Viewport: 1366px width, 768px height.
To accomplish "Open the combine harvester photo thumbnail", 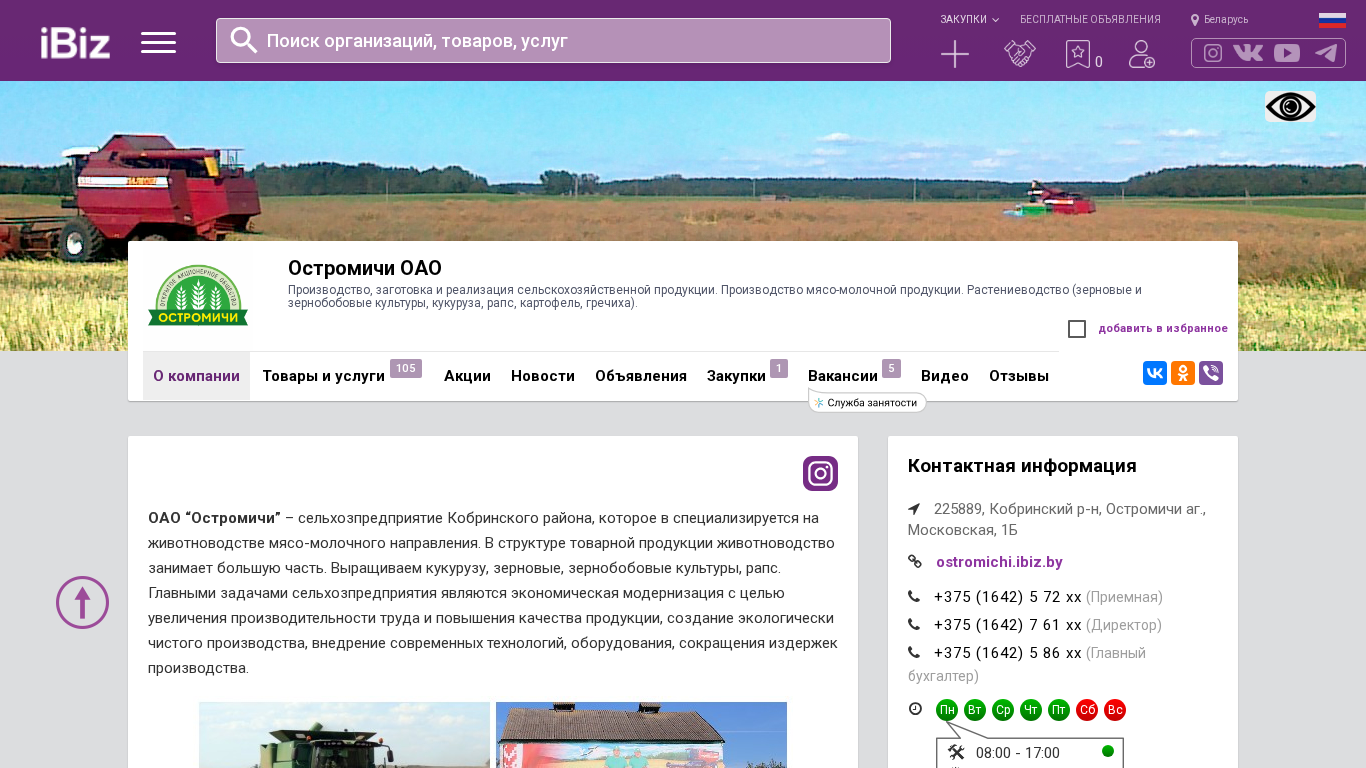I will 344,735.
